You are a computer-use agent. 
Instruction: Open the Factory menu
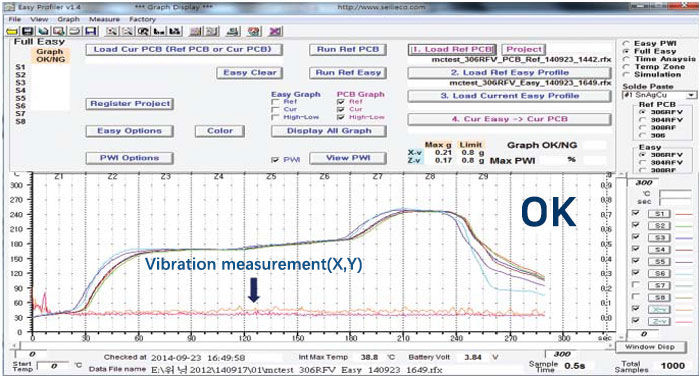pyautogui.click(x=142, y=19)
